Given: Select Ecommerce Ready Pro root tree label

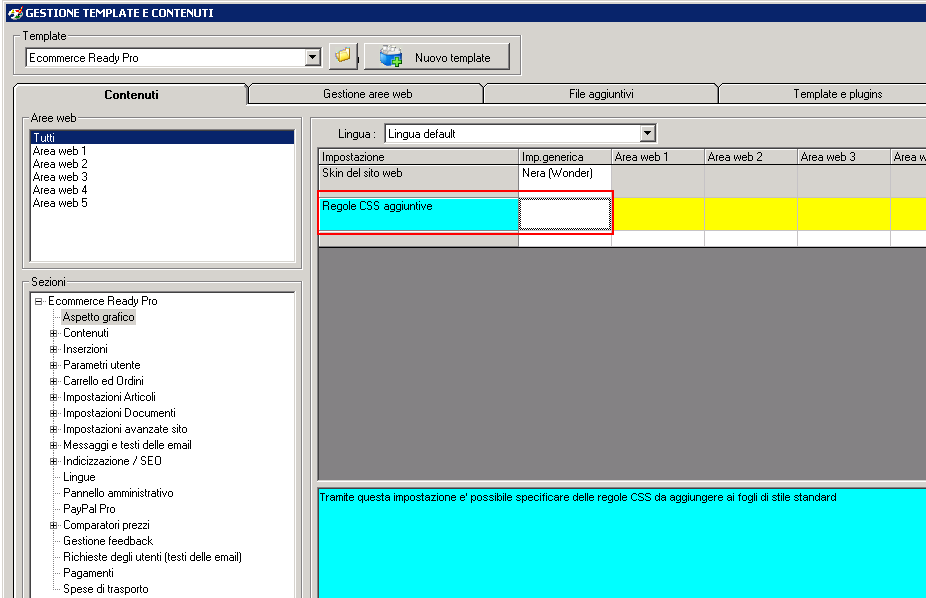Looking at the screenshot, I should point(103,301).
